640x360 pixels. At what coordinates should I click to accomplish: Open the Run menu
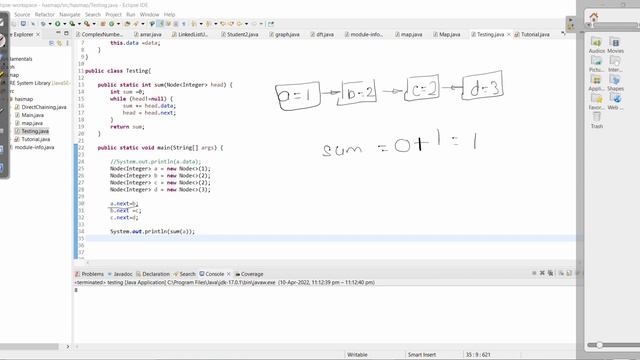[131, 14]
